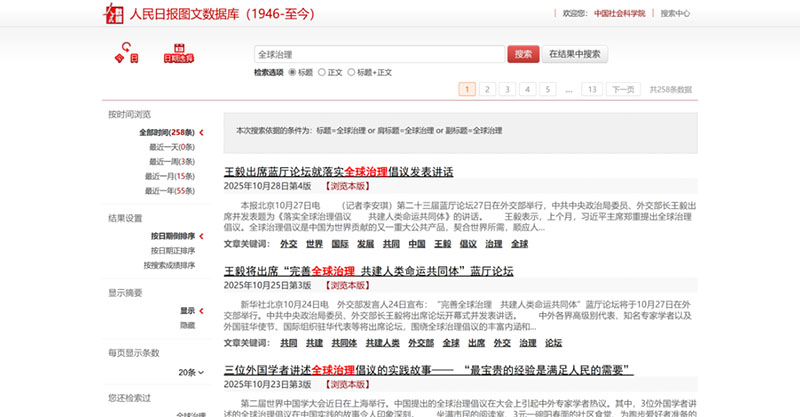The width and height of the screenshot is (800, 417).
Task: Filter to 最近一年 (55条) results
Action: (170, 190)
